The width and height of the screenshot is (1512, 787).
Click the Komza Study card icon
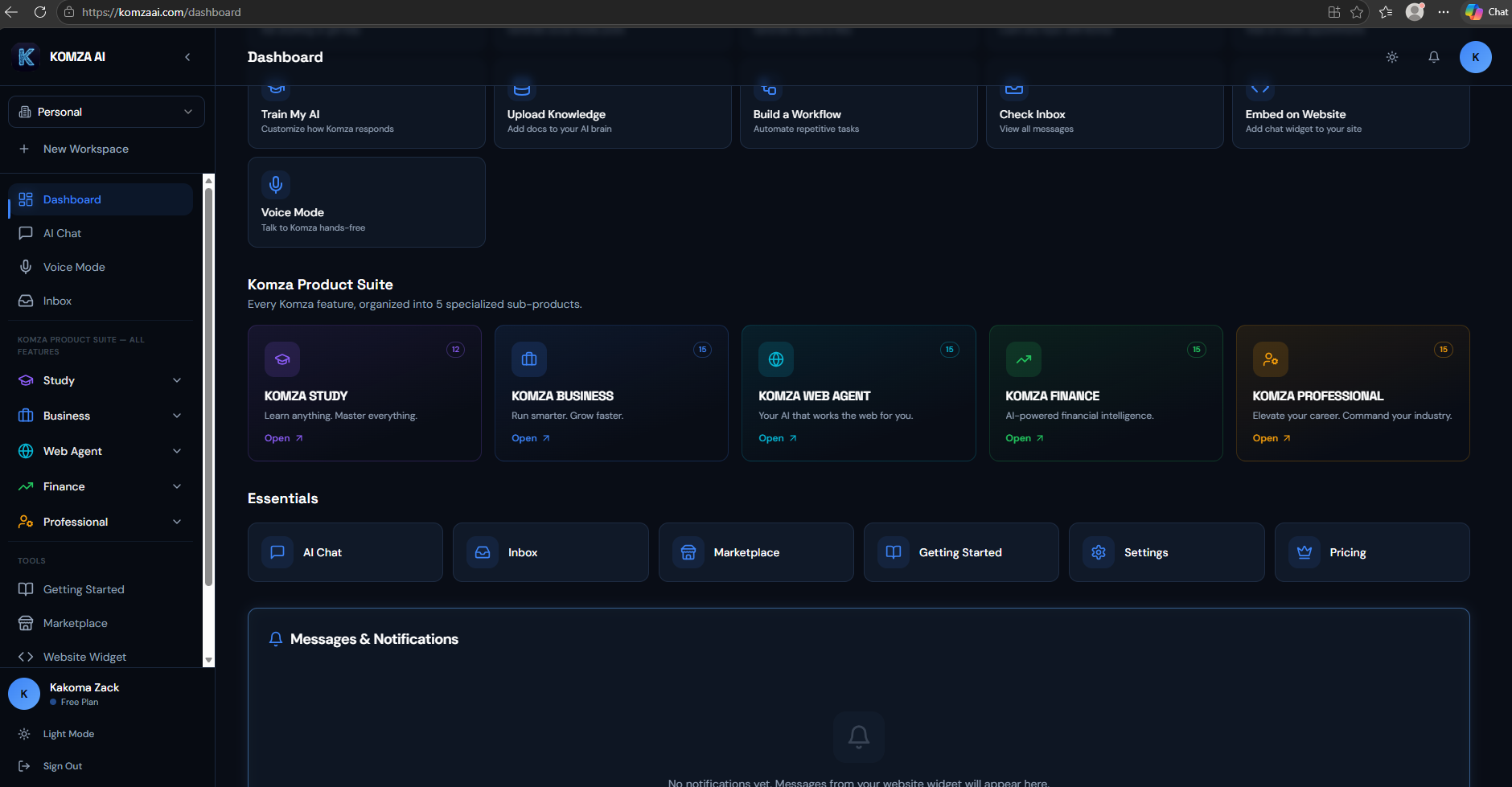pos(282,359)
